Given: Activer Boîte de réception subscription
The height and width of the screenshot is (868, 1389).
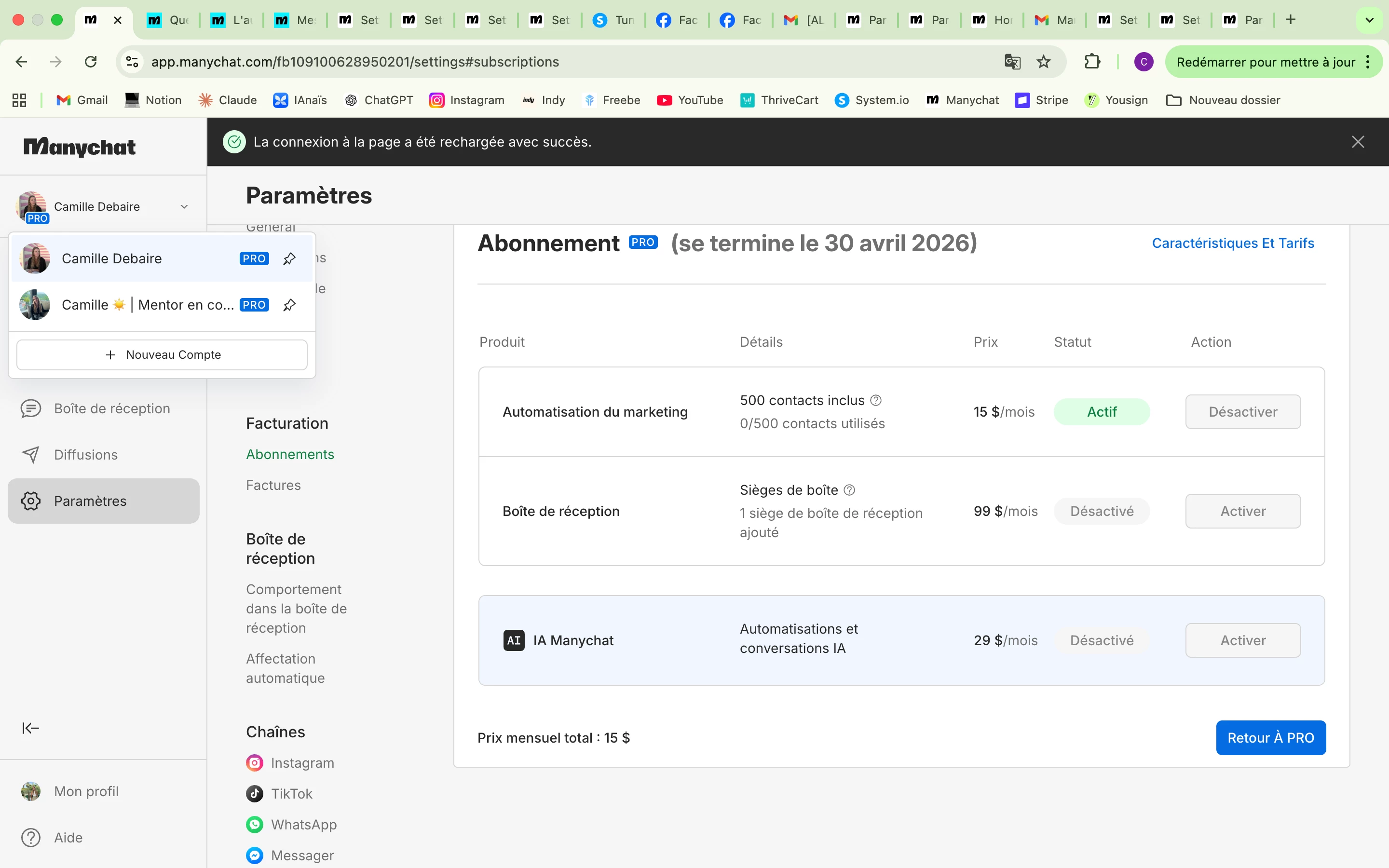Looking at the screenshot, I should pos(1243,511).
